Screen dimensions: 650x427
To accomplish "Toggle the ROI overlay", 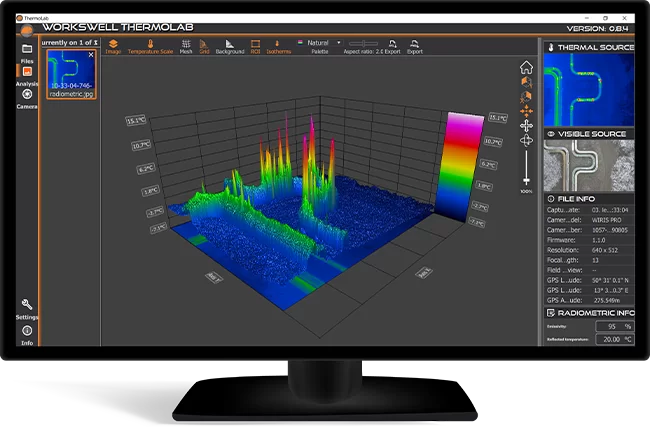I will 255,46.
